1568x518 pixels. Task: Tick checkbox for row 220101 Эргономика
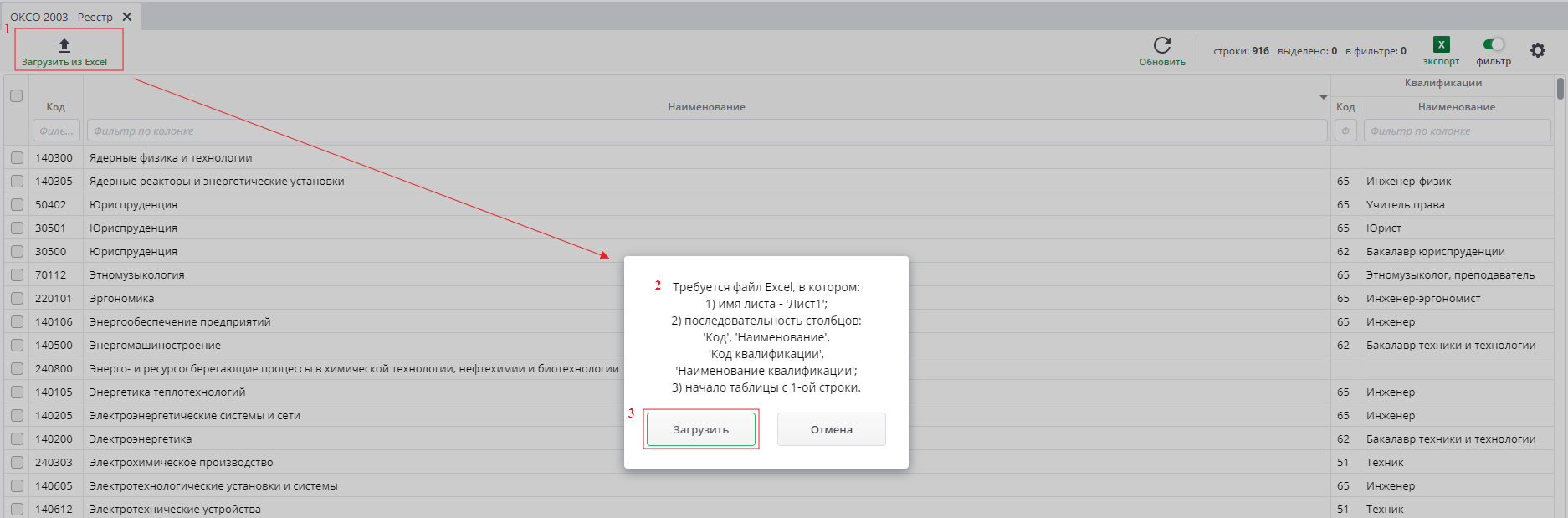pos(17,298)
